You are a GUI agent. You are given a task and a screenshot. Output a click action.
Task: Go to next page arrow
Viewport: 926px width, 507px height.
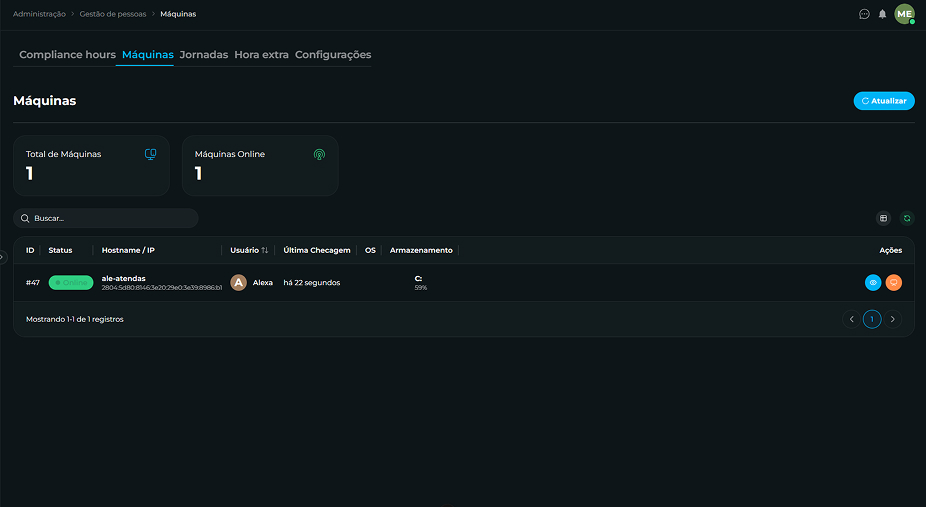(892, 319)
